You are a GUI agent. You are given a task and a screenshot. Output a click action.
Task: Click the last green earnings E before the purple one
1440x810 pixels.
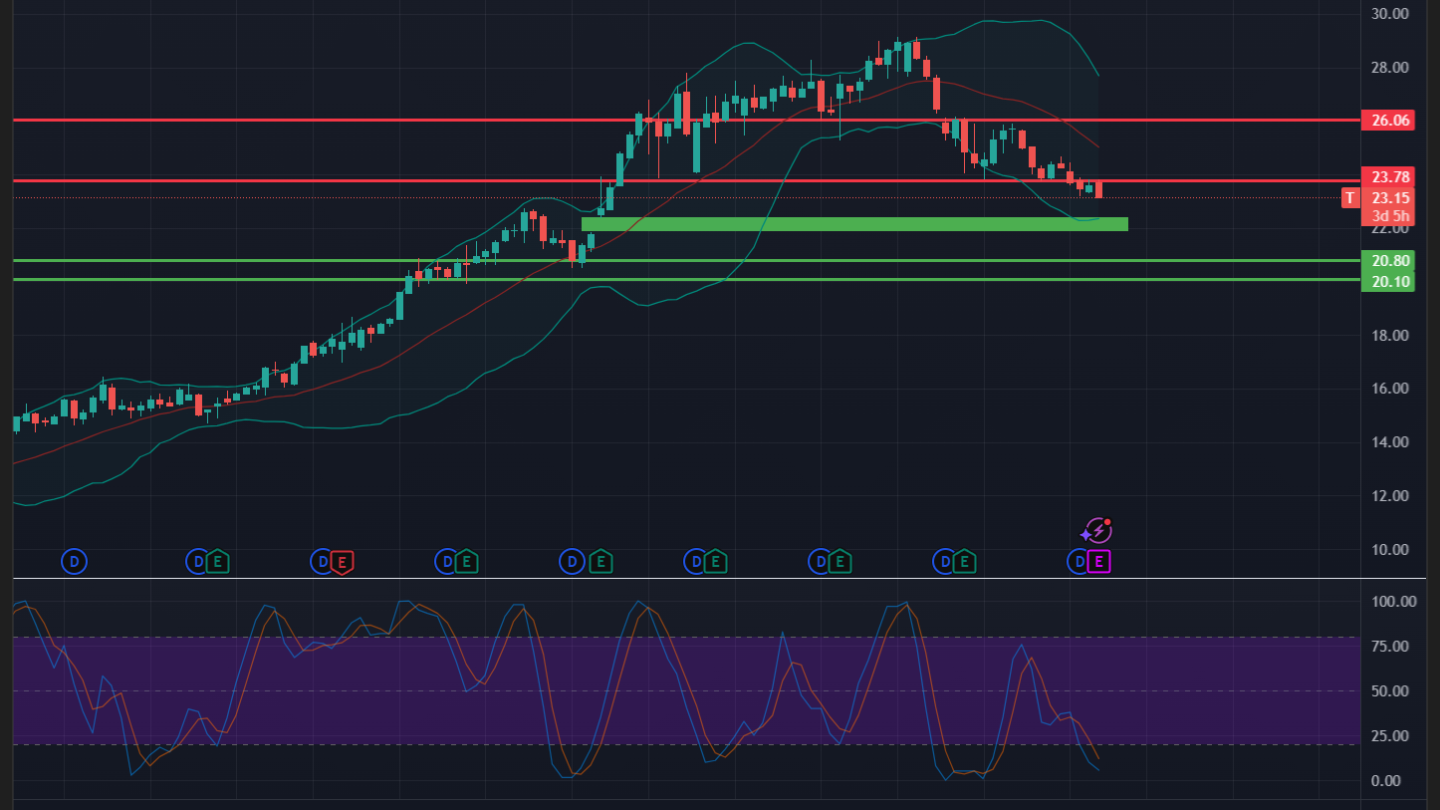click(964, 562)
